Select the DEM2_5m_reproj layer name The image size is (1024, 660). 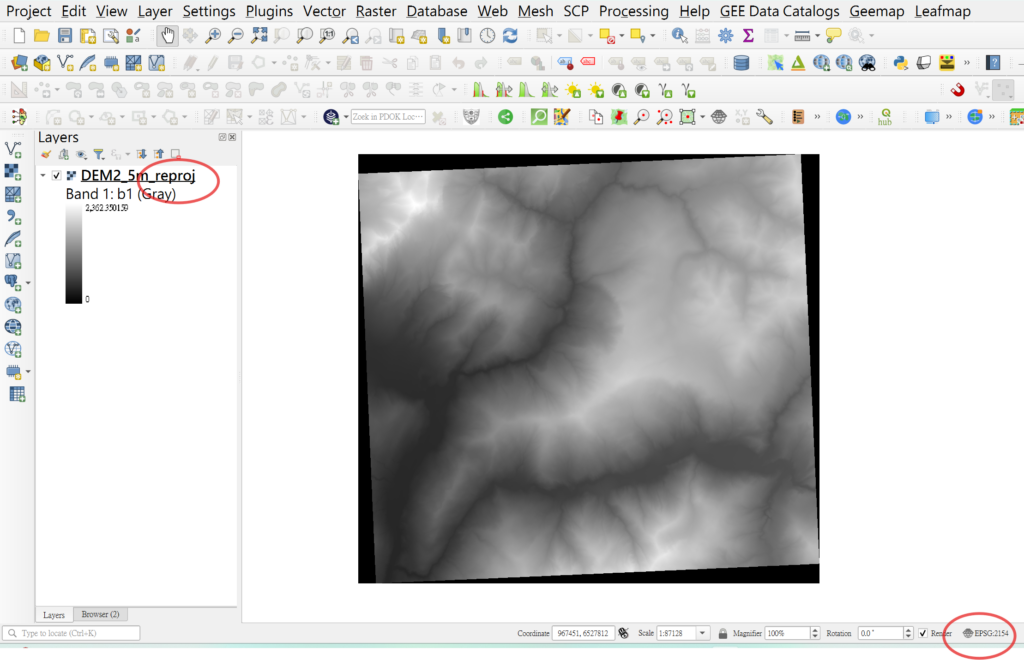(137, 176)
